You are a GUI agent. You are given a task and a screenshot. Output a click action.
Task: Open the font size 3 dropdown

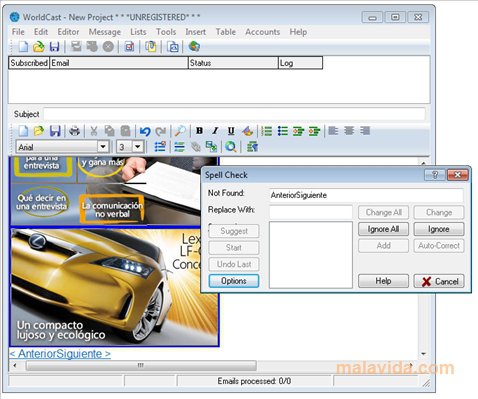point(137,147)
